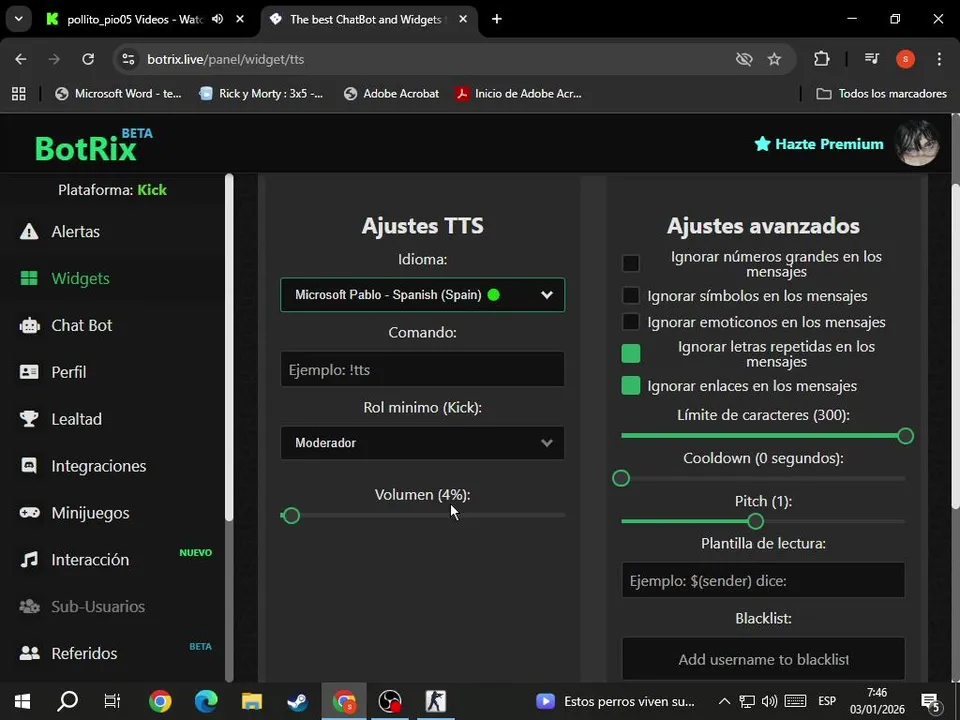
Task: Go back with the browser back arrow
Action: click(21, 59)
